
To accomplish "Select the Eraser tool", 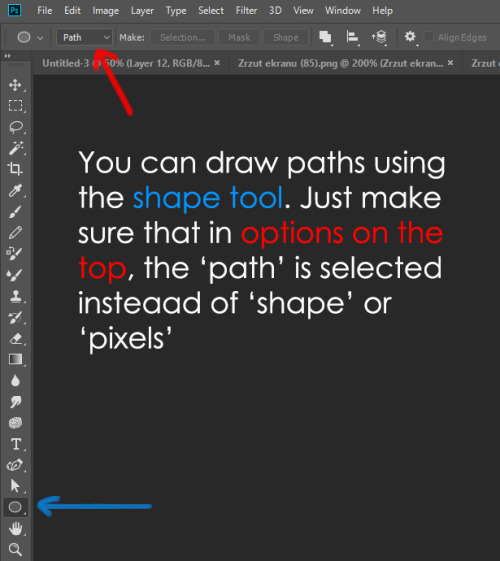I will 15,338.
